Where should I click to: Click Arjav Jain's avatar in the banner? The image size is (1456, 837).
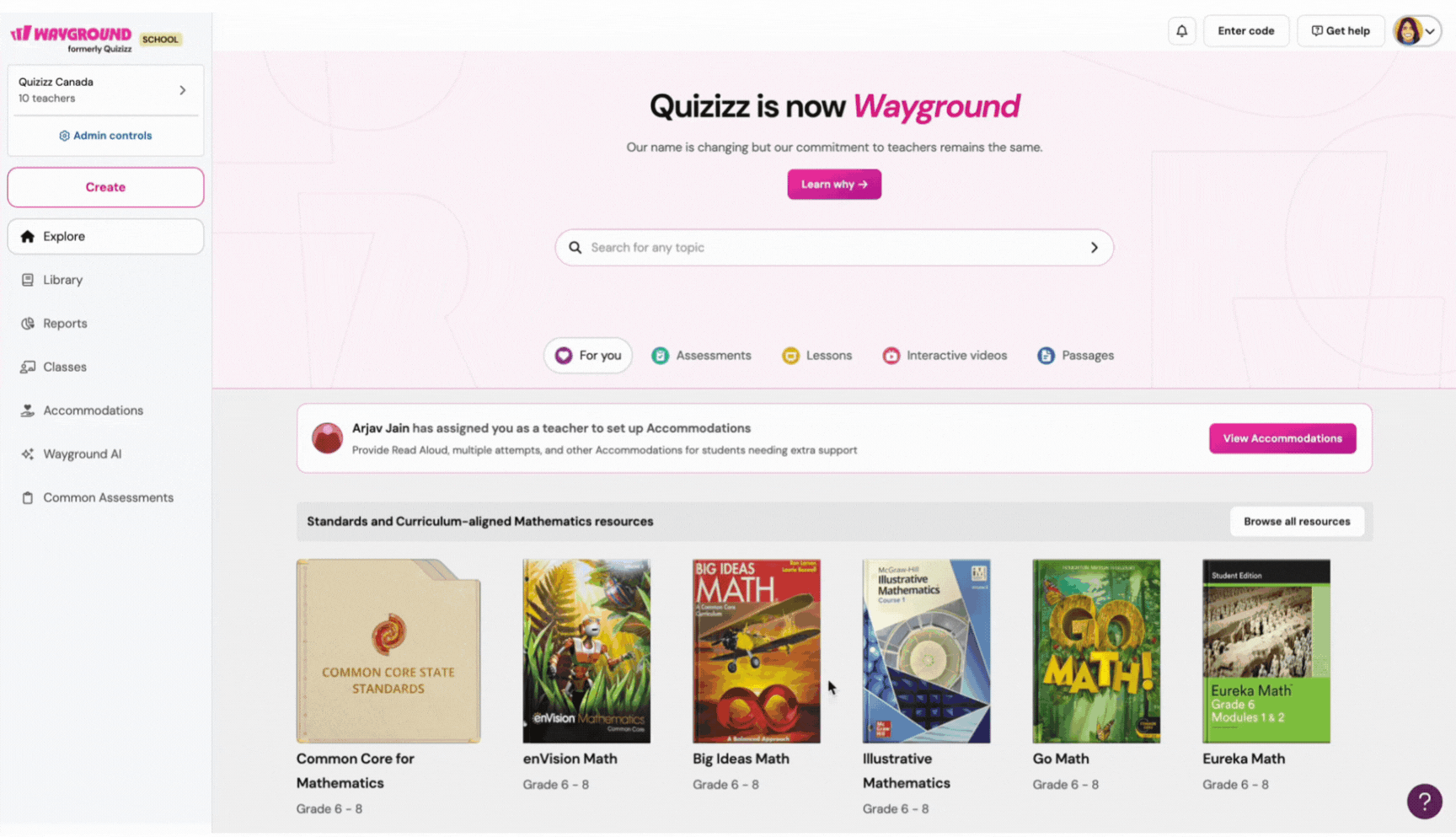(327, 438)
